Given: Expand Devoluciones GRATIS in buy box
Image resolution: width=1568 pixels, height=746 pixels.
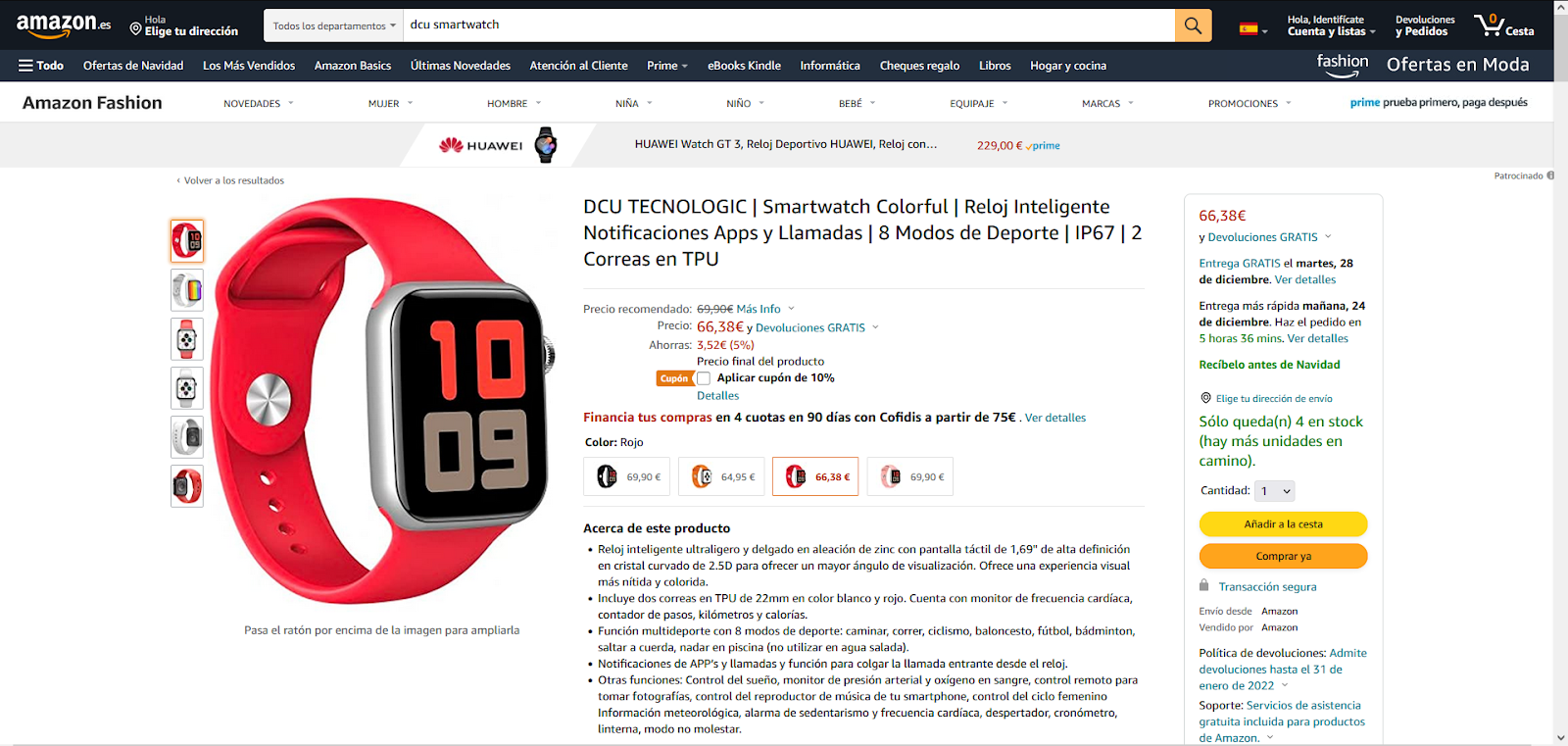Looking at the screenshot, I should (x=1270, y=237).
